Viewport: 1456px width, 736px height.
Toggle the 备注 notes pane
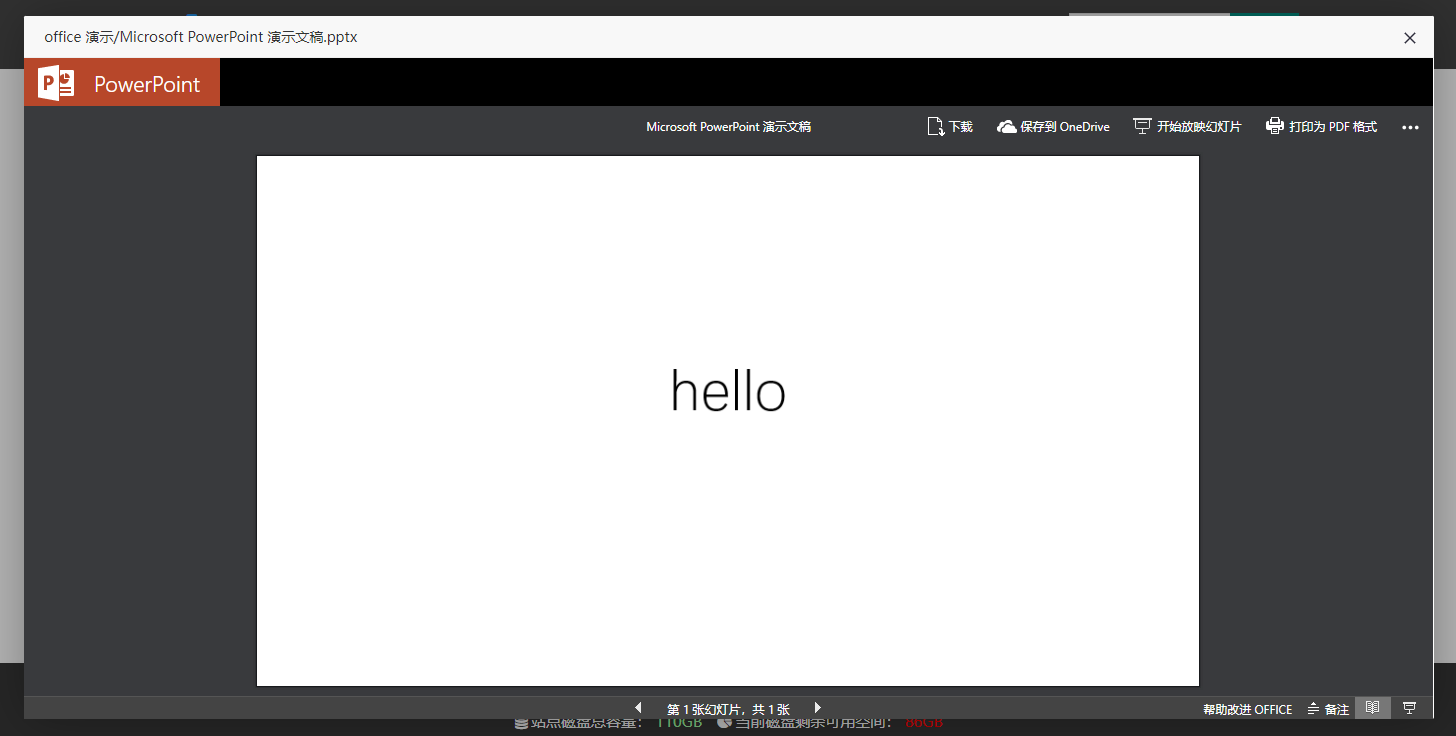[x=1328, y=709]
